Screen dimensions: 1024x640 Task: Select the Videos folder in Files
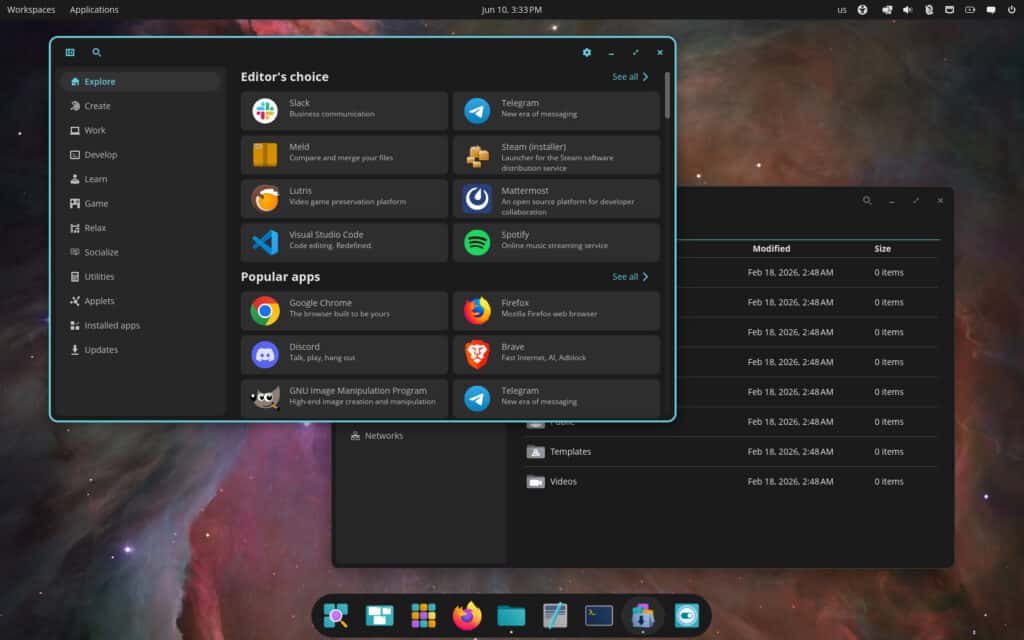pyautogui.click(x=730, y=482)
